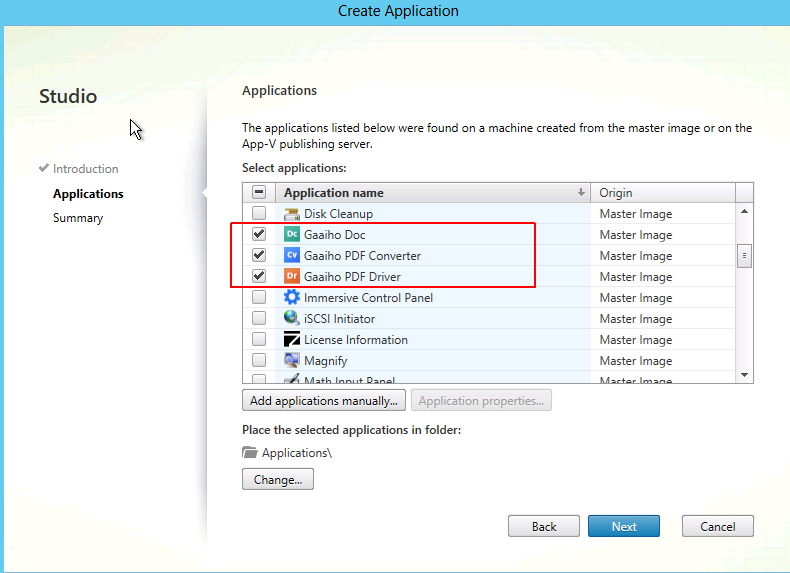Viewport: 790px width, 573px height.
Task: Check the iSCSI Initiator checkbox
Action: [259, 319]
